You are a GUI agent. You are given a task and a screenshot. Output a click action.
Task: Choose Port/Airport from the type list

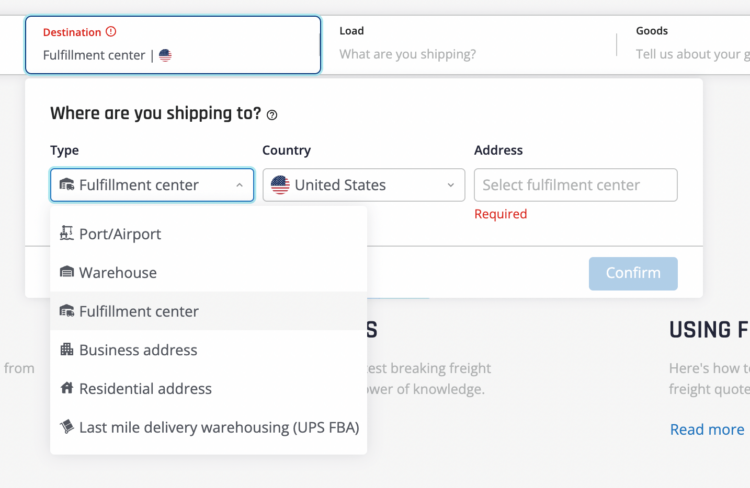(209, 234)
